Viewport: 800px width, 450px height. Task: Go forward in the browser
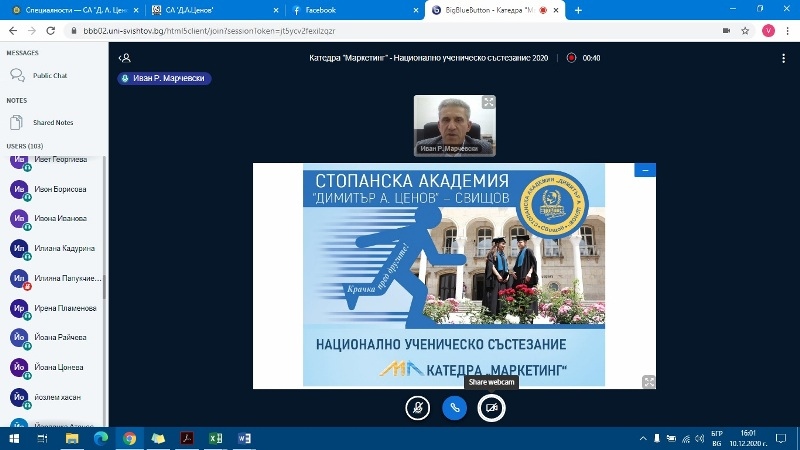coord(32,31)
